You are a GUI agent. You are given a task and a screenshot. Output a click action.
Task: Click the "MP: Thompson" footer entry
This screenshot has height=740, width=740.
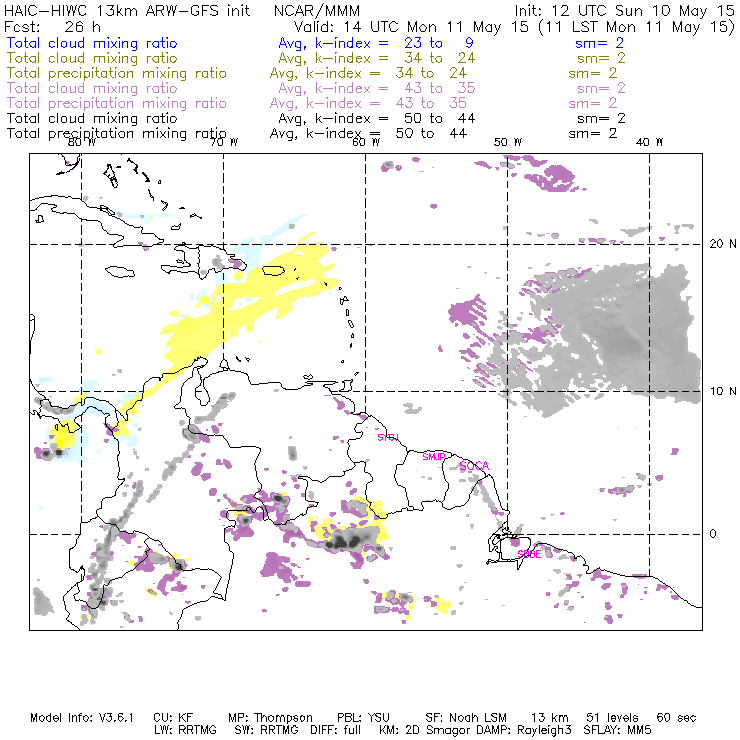(x=270, y=718)
